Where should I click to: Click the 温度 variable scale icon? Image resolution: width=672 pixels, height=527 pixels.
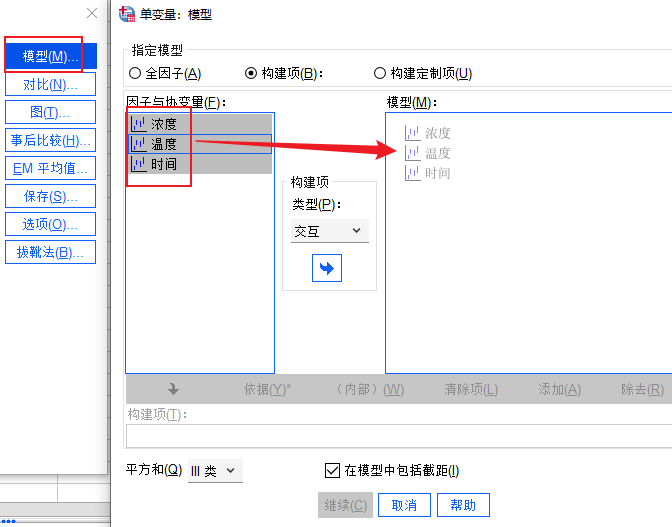pos(138,144)
